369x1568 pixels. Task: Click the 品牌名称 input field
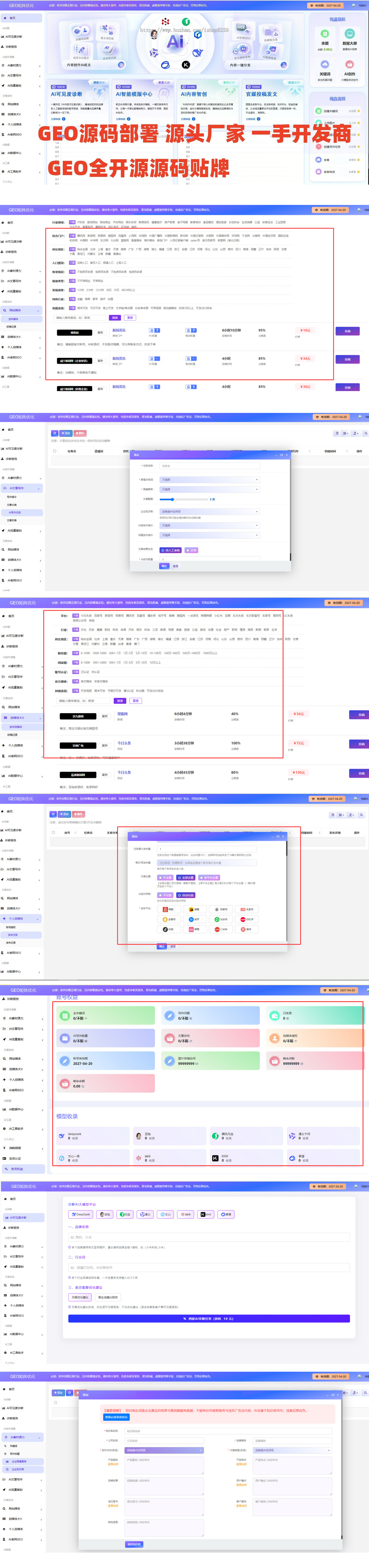click(209, 1238)
